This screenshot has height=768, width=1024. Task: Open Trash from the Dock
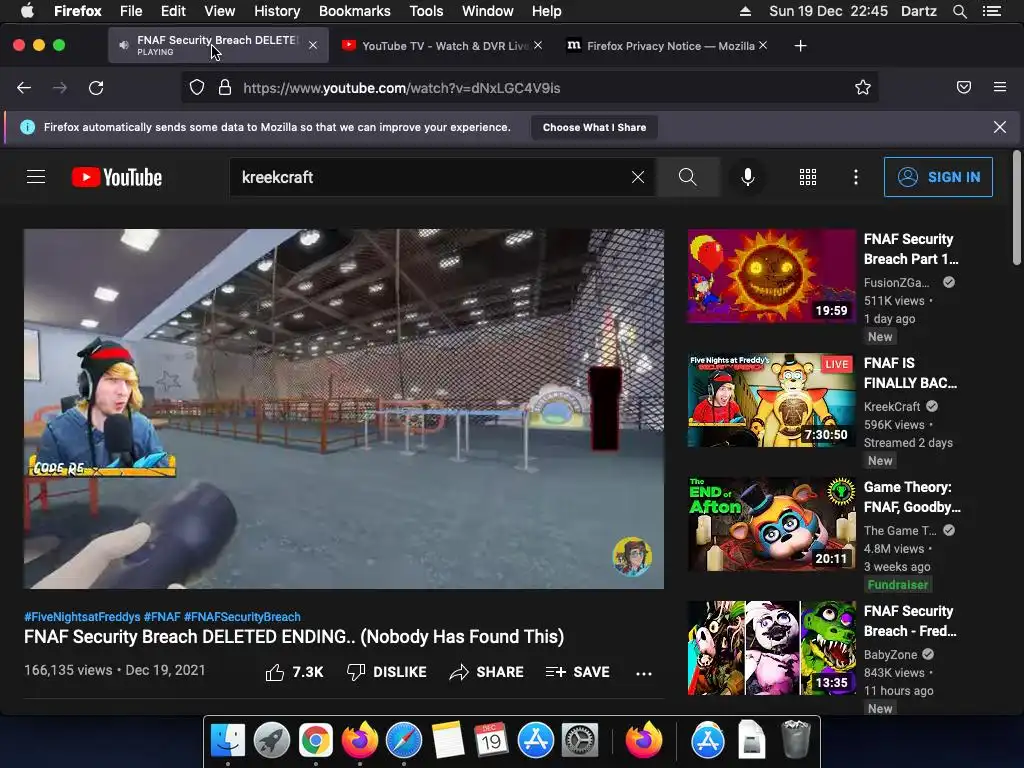coord(795,739)
